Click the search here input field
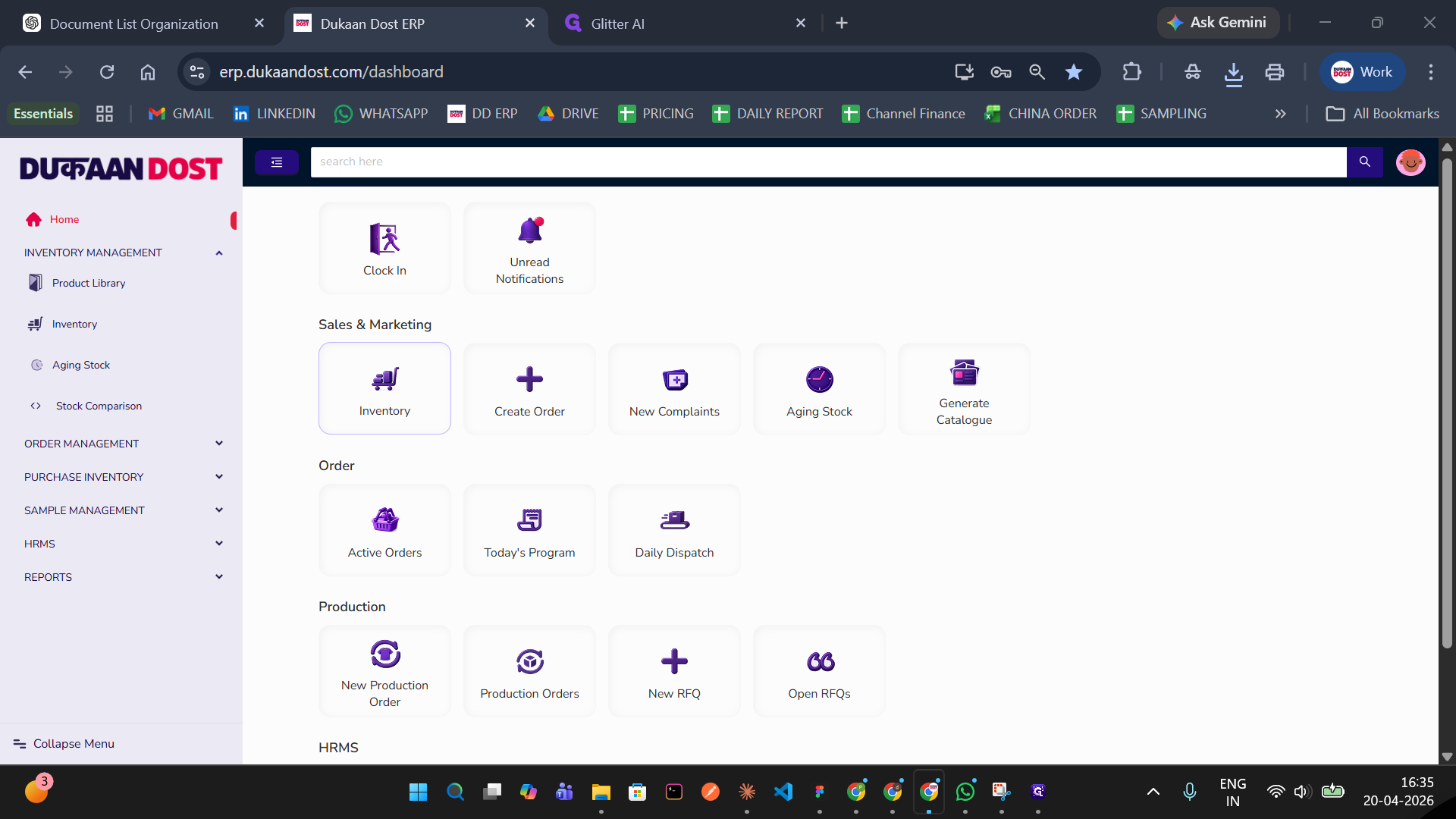The height and width of the screenshot is (819, 1456). 827,162
